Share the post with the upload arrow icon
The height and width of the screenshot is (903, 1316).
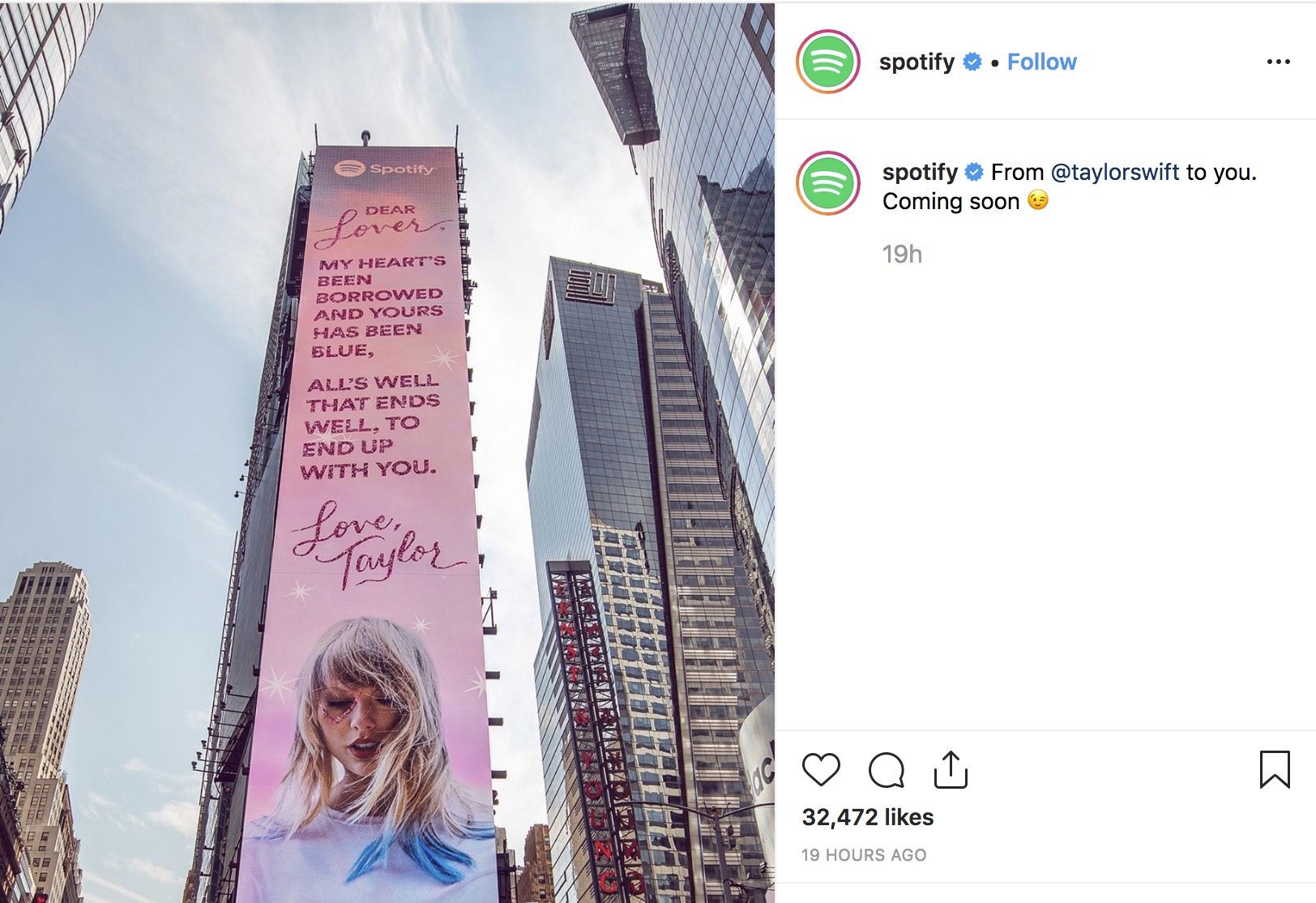point(951,769)
